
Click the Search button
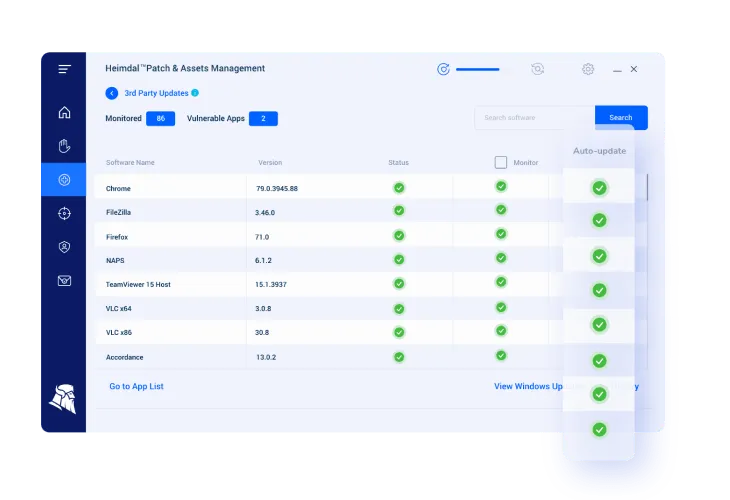click(x=621, y=117)
